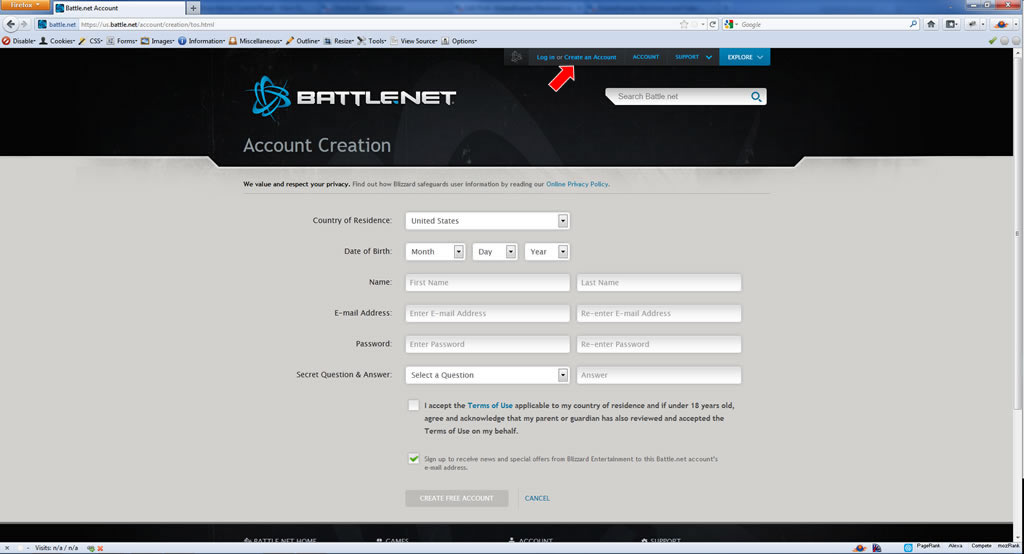
Task: Click the Google search box in the toolbar
Action: coord(823,24)
